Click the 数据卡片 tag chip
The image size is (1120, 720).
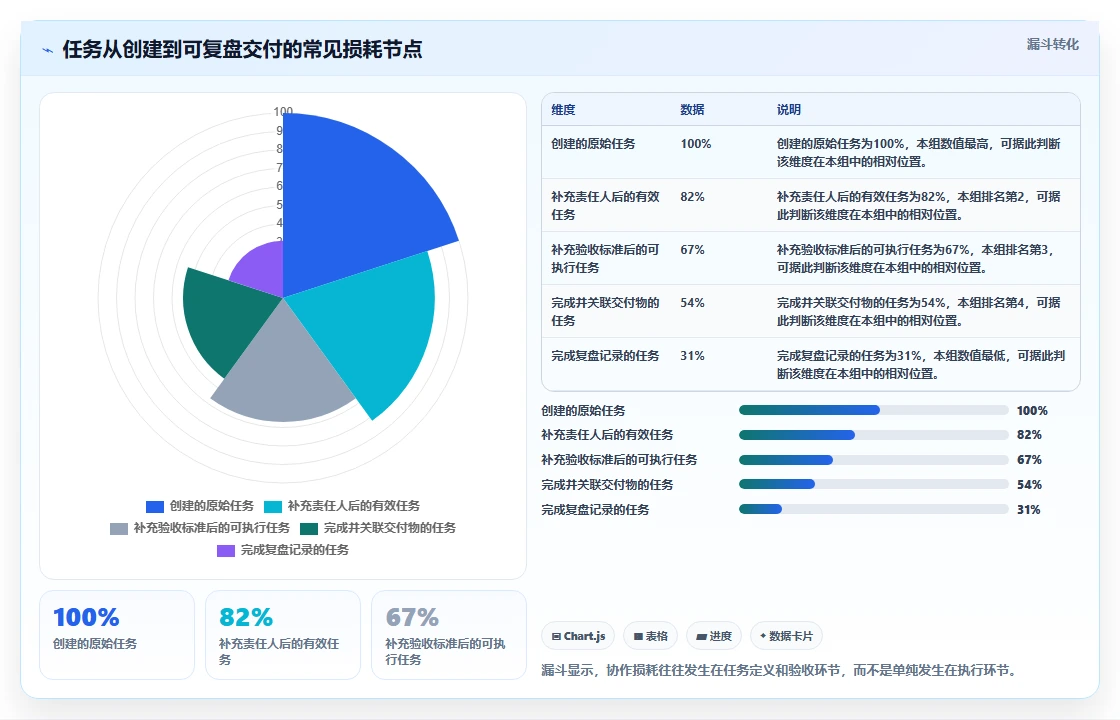click(x=786, y=636)
